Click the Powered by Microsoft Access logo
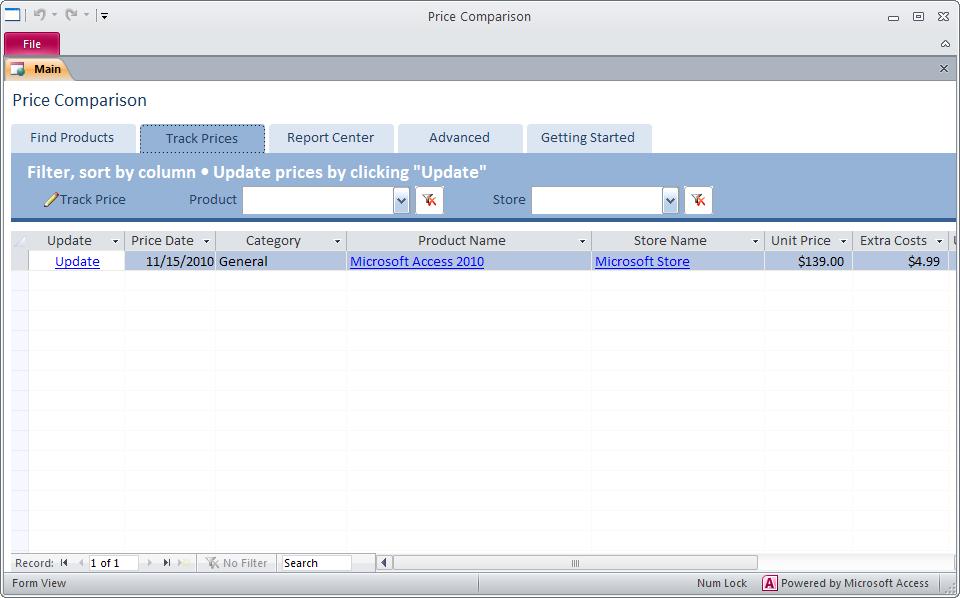Screen dimensions: 960x598 [769, 583]
